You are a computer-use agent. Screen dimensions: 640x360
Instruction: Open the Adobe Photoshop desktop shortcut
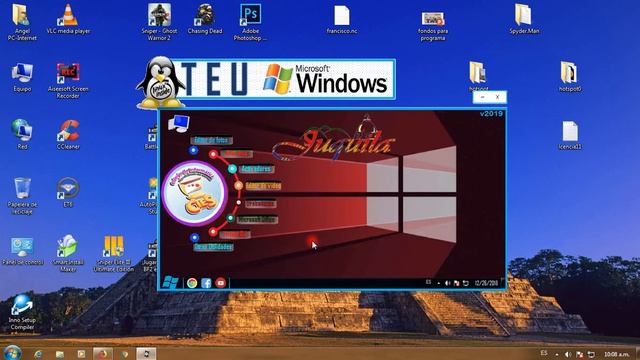coord(250,22)
